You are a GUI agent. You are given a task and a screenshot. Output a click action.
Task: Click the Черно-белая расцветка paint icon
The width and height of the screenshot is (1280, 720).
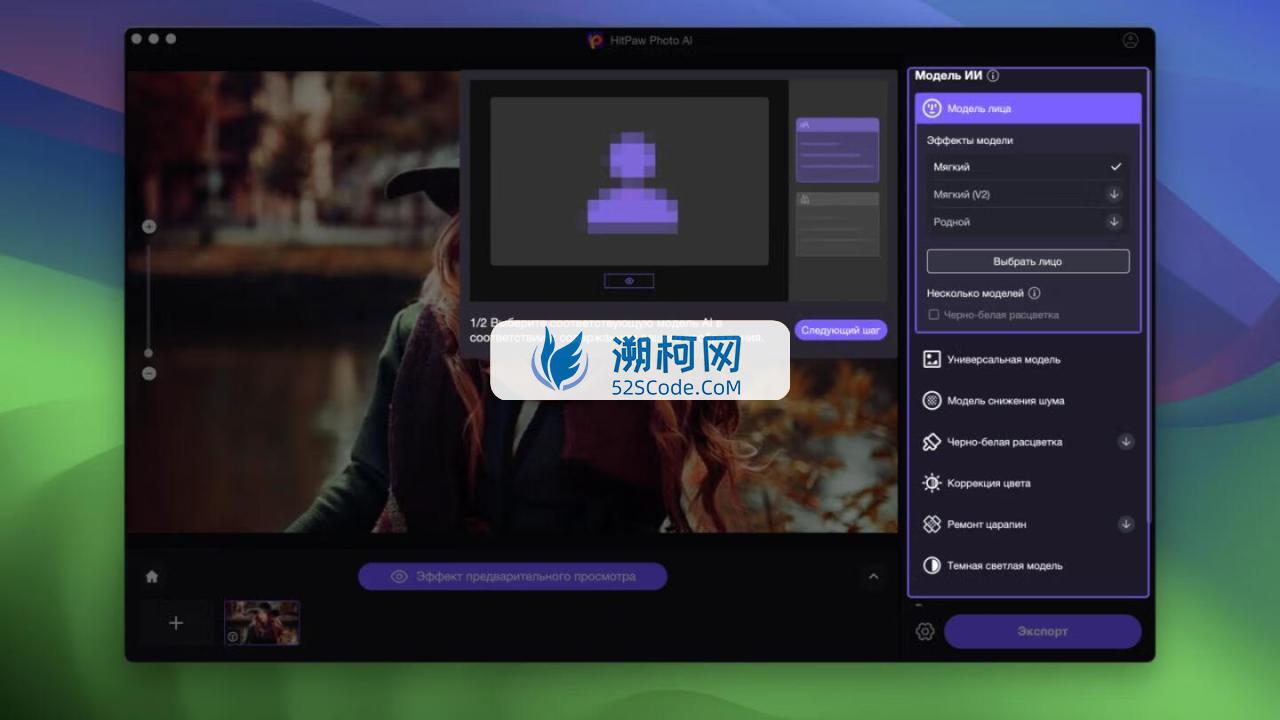[932, 442]
